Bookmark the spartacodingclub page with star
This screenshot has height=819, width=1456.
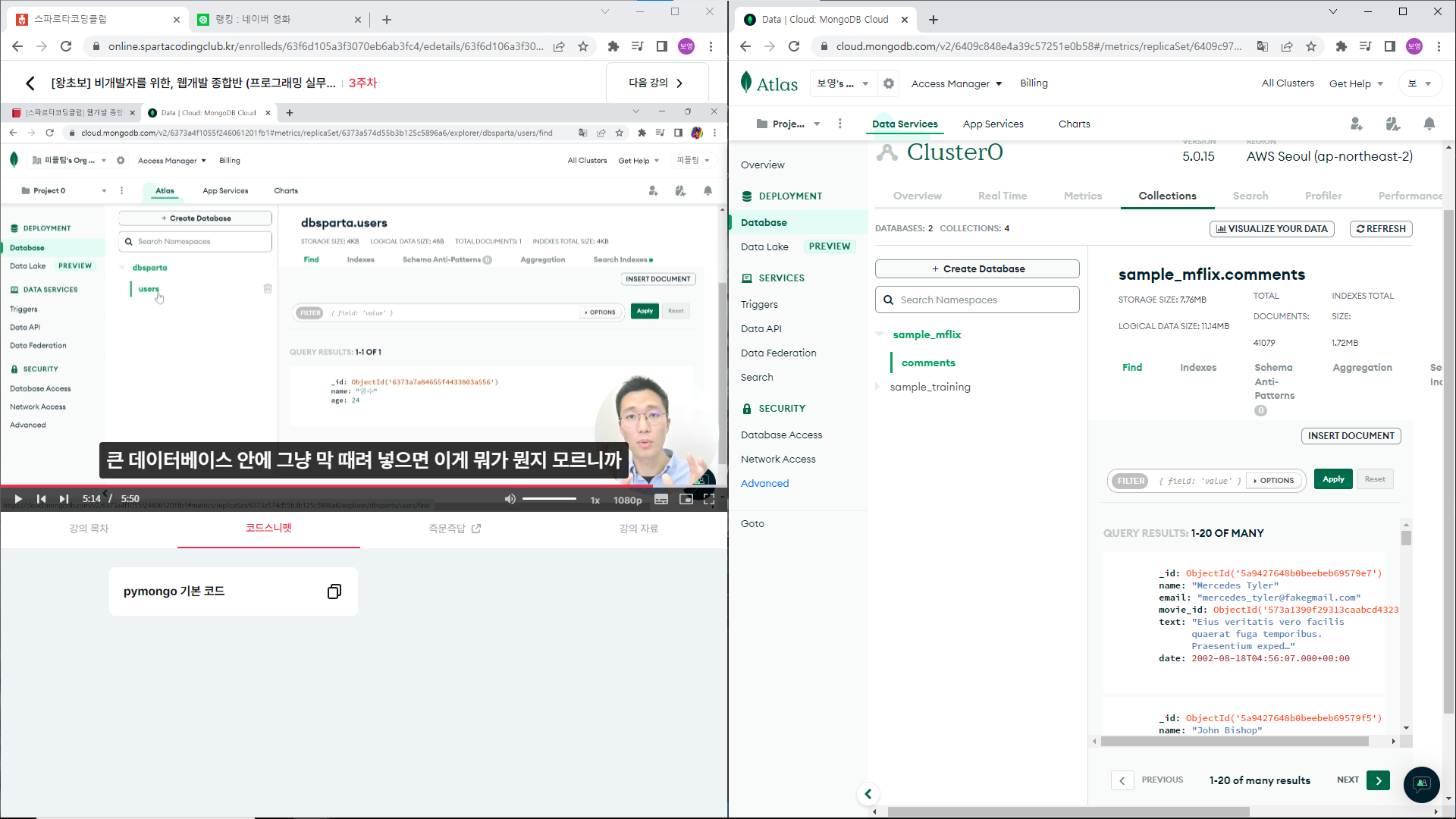583,46
